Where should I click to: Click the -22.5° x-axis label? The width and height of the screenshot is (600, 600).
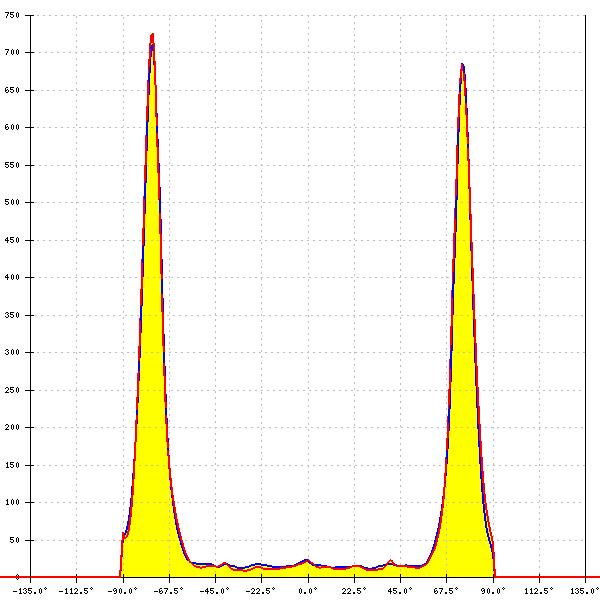point(261,591)
